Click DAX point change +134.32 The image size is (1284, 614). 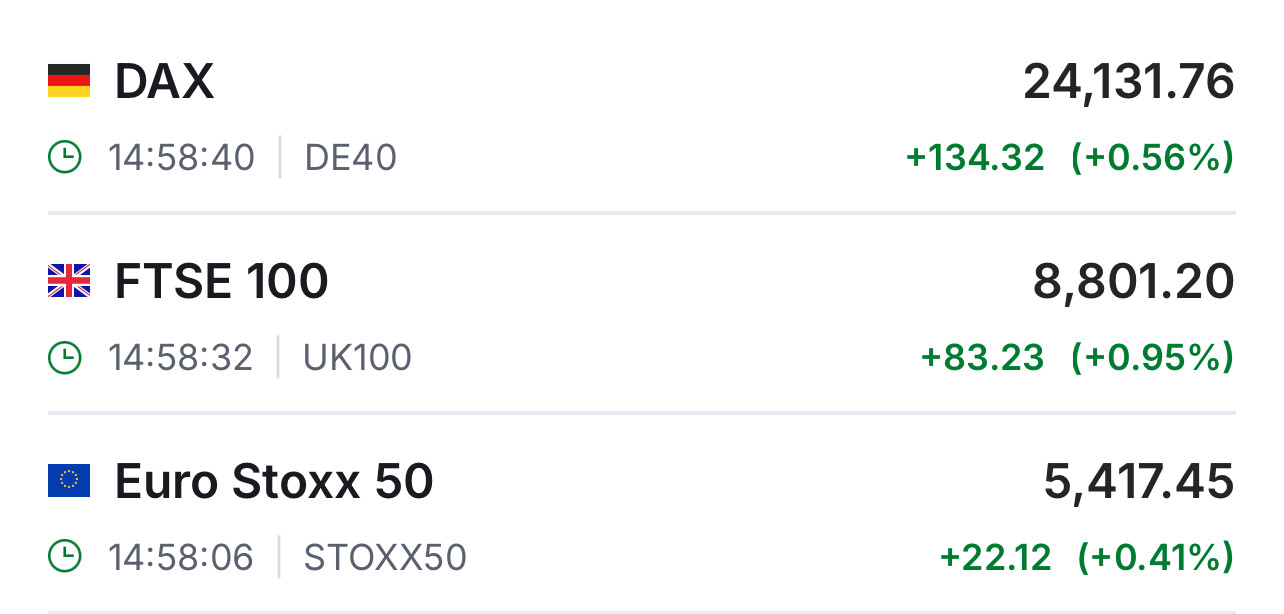point(975,158)
